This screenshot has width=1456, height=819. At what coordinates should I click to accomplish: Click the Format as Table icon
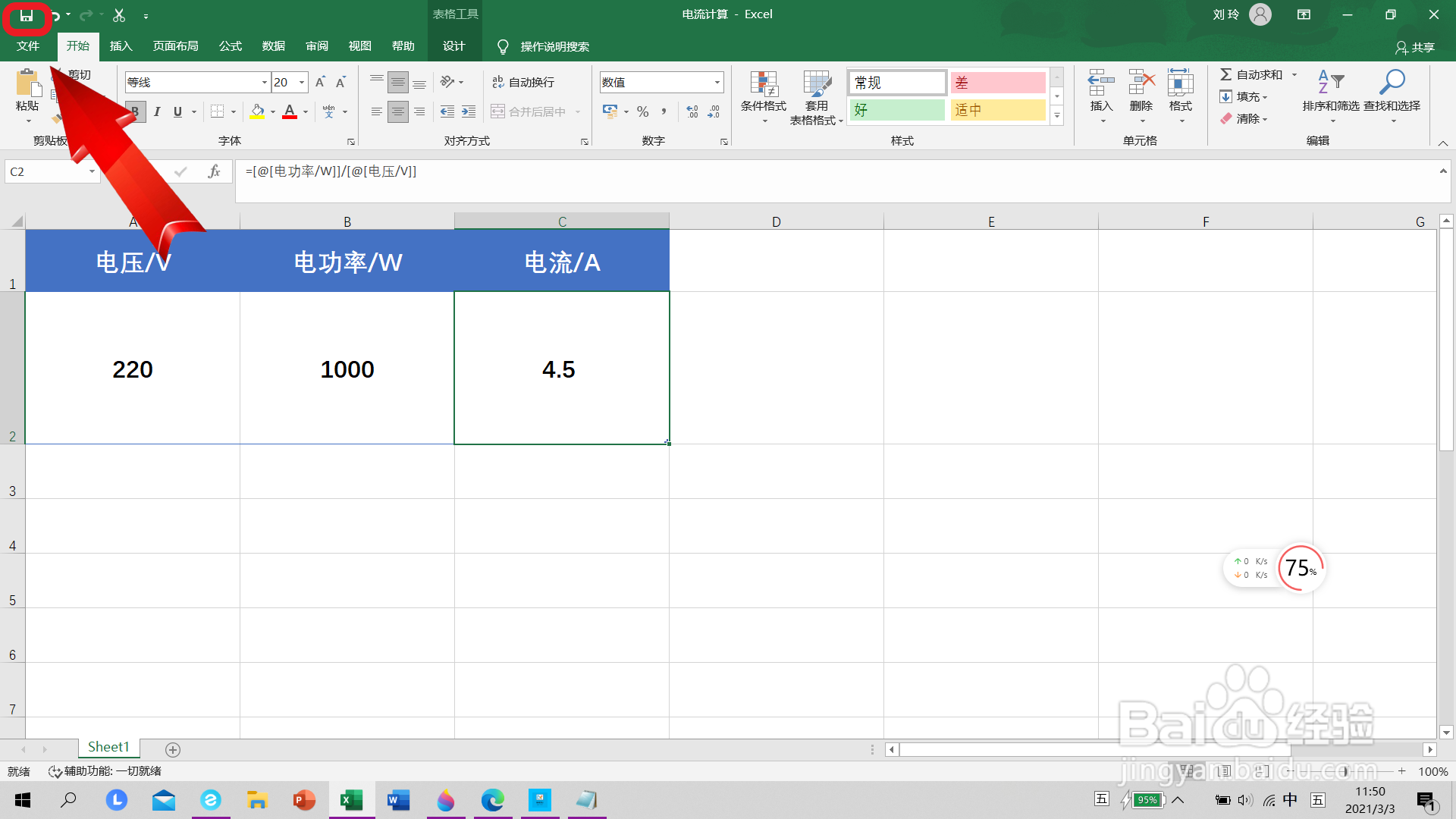(x=817, y=85)
